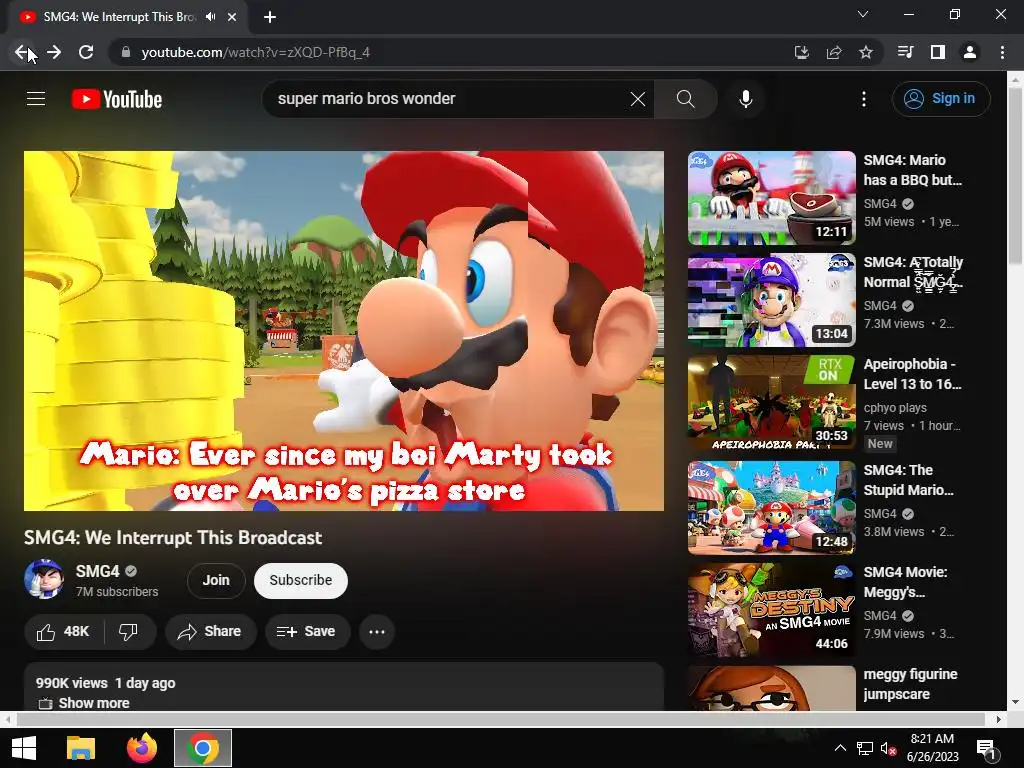Save the video to a playlist
The height and width of the screenshot is (768, 1024).
pos(307,632)
